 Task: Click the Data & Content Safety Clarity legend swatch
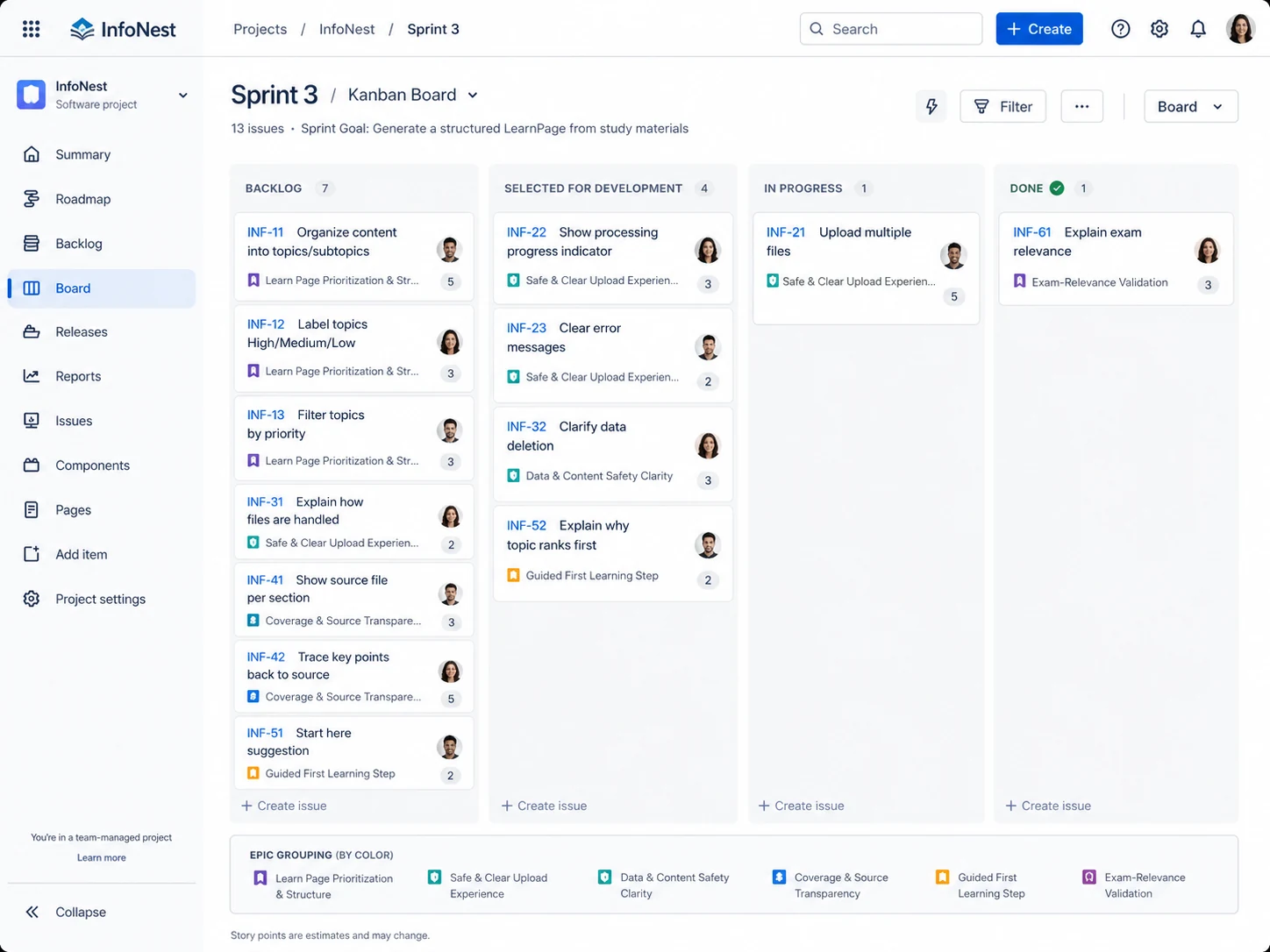604,877
